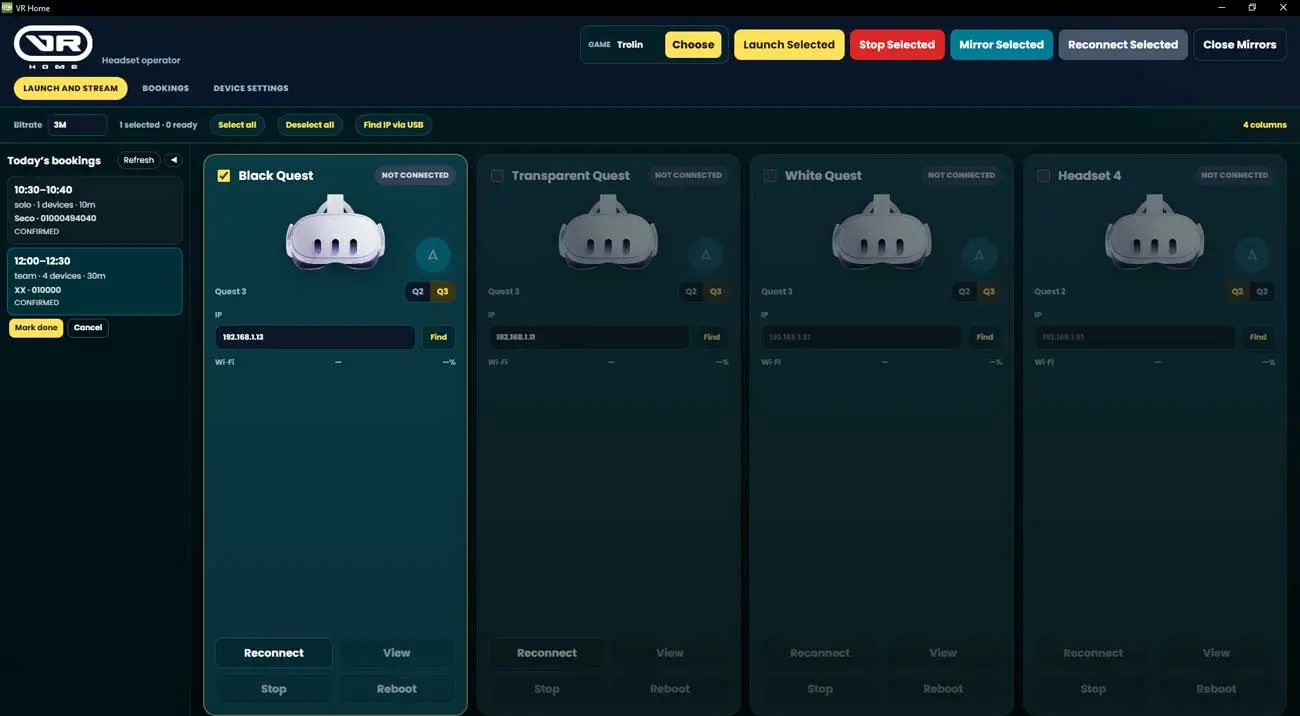
Task: View the Headset 4 stream
Action: pyautogui.click(x=1216, y=653)
